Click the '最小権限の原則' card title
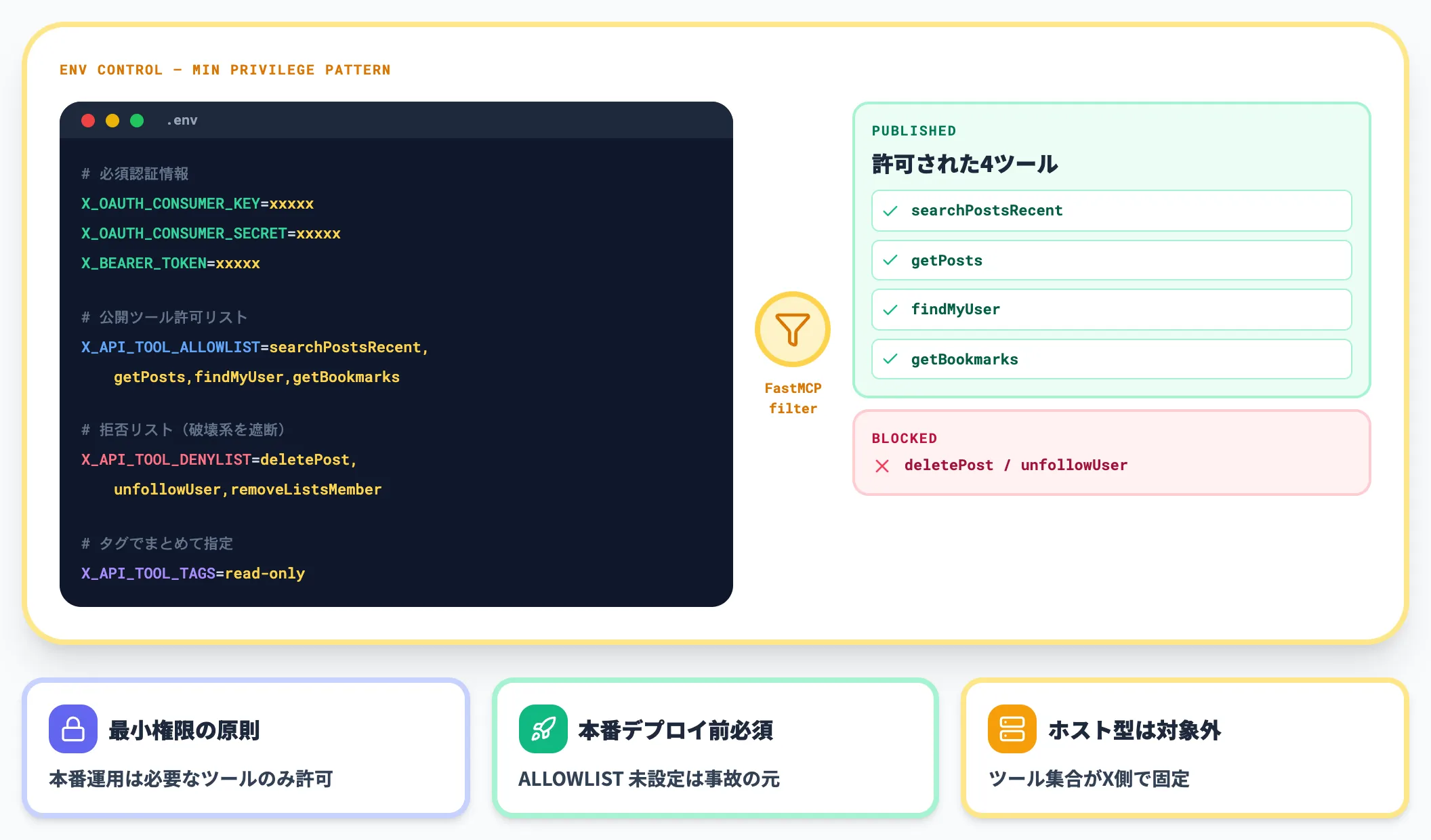Viewport: 1431px width, 840px height. tap(184, 730)
